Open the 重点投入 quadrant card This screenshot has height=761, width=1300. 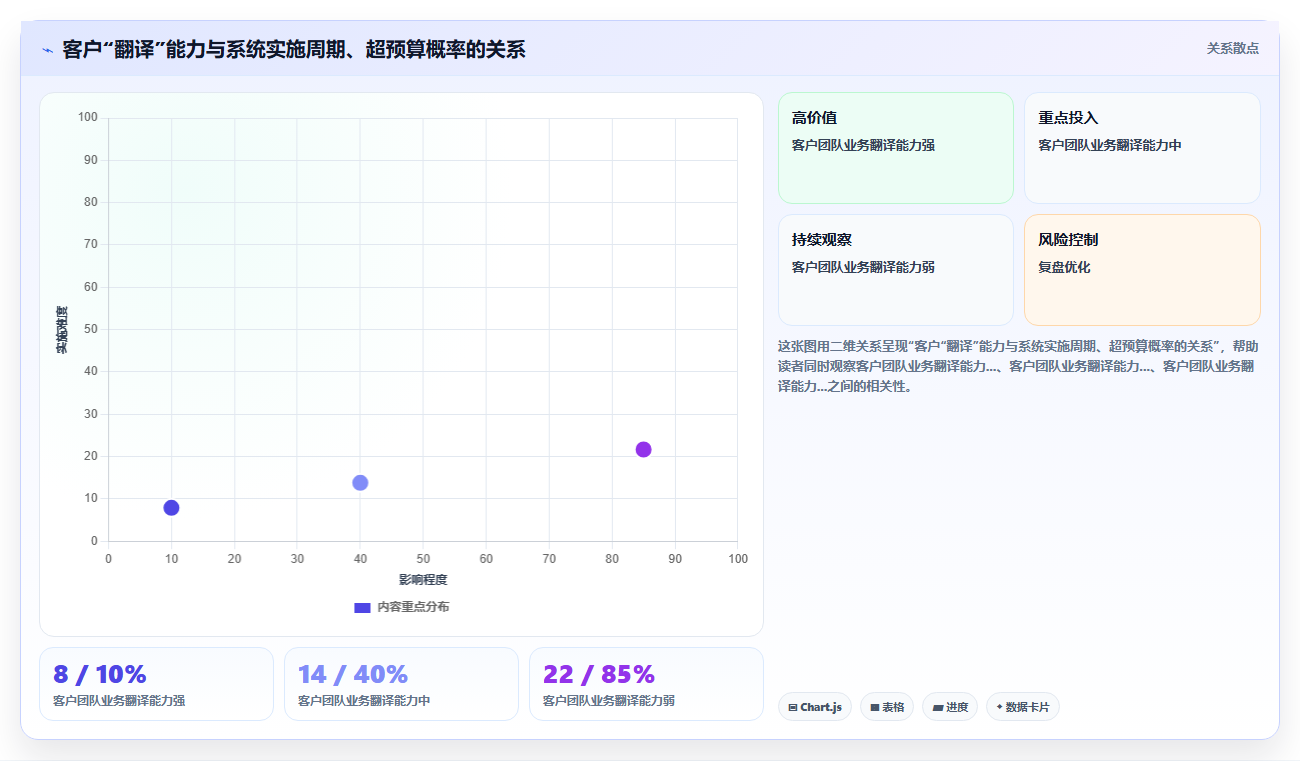click(x=1142, y=148)
